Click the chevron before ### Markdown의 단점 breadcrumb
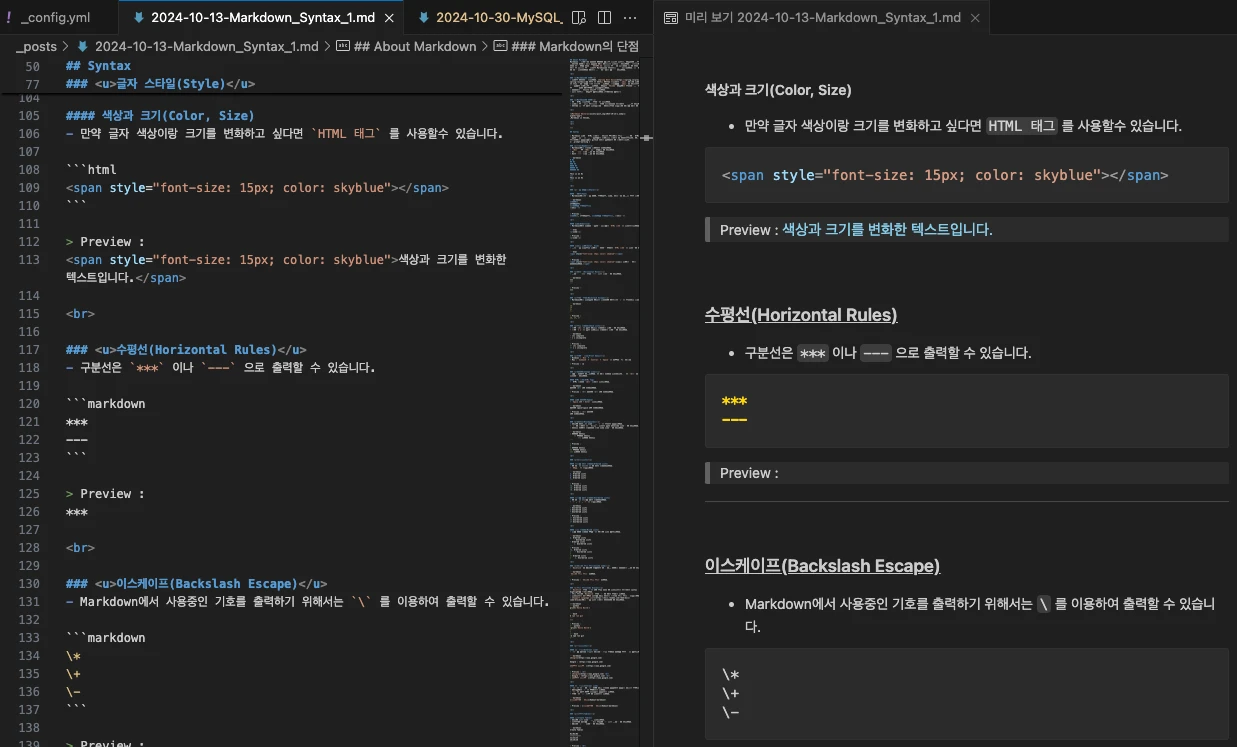 click(485, 46)
